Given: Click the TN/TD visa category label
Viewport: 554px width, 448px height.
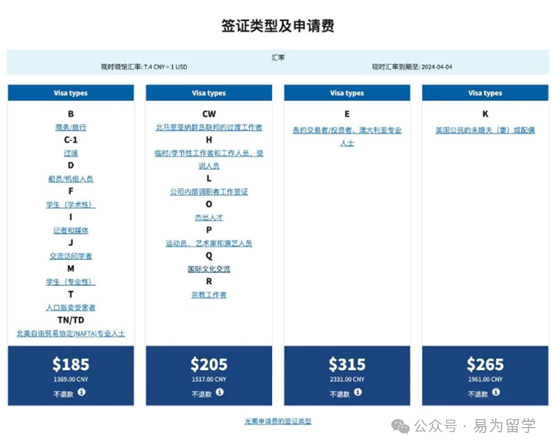Looking at the screenshot, I should 71,320.
